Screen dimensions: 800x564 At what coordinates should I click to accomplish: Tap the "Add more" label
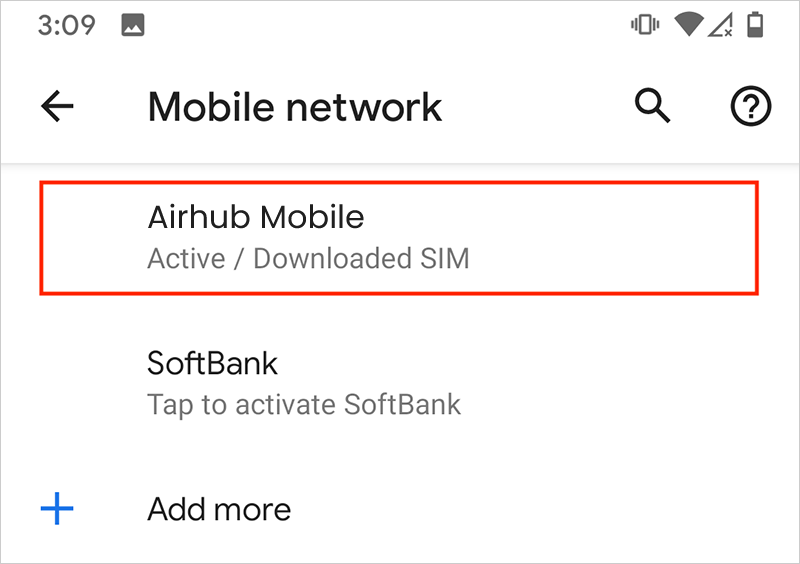(219, 510)
